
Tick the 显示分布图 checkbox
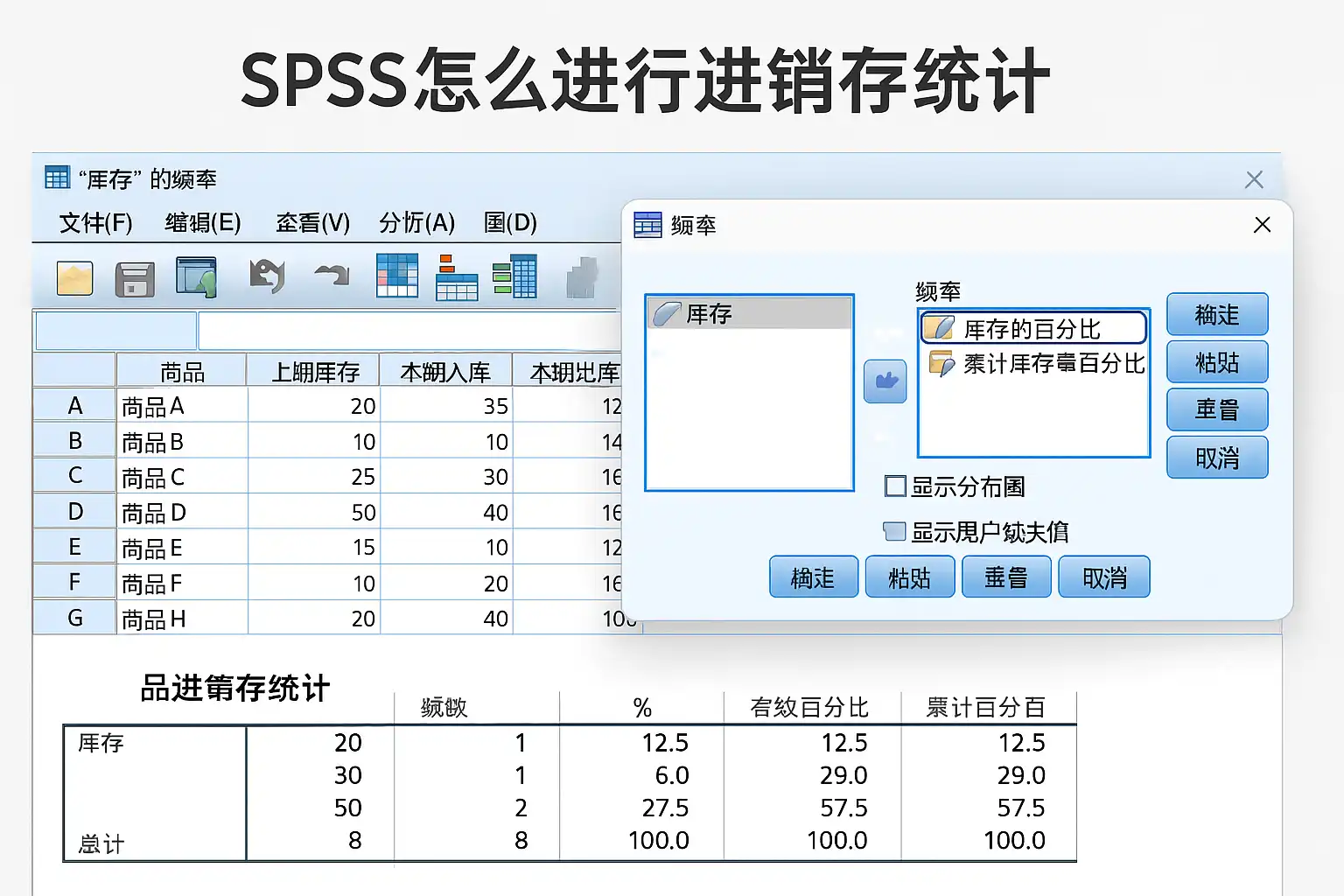pyautogui.click(x=895, y=486)
